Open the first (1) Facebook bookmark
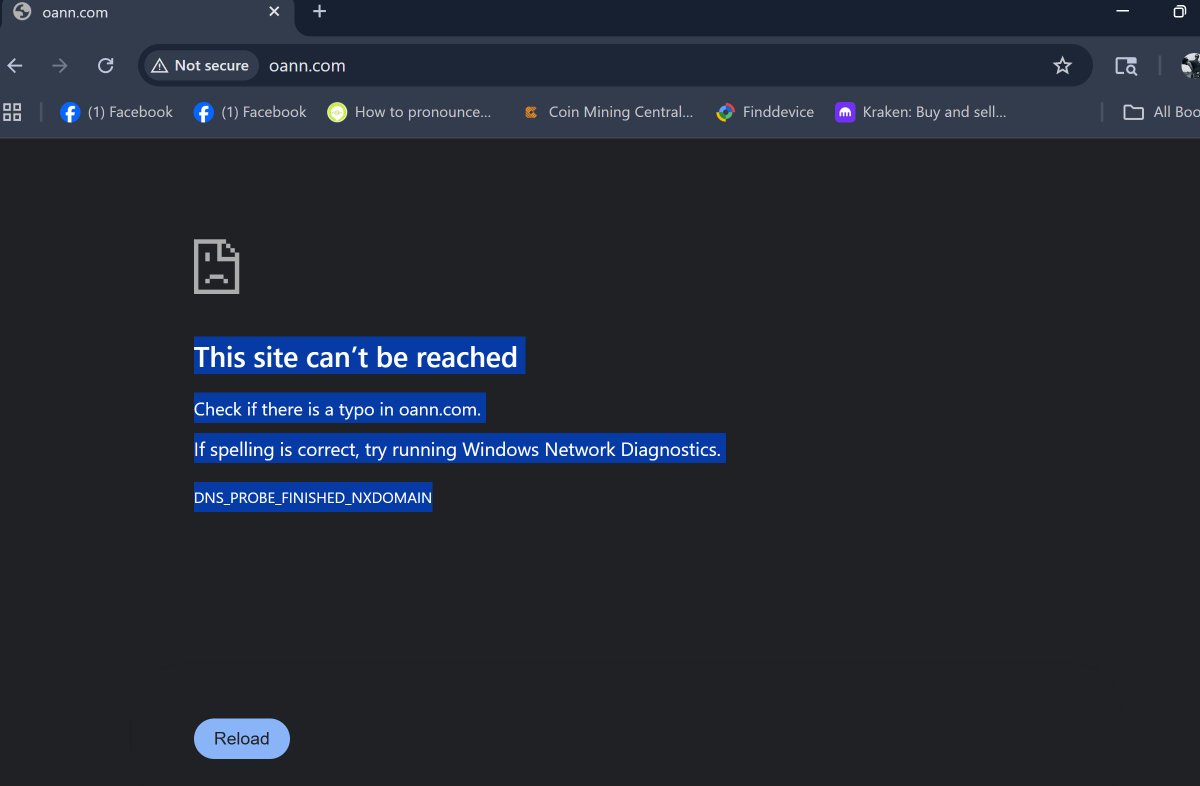The image size is (1200, 786). click(117, 112)
